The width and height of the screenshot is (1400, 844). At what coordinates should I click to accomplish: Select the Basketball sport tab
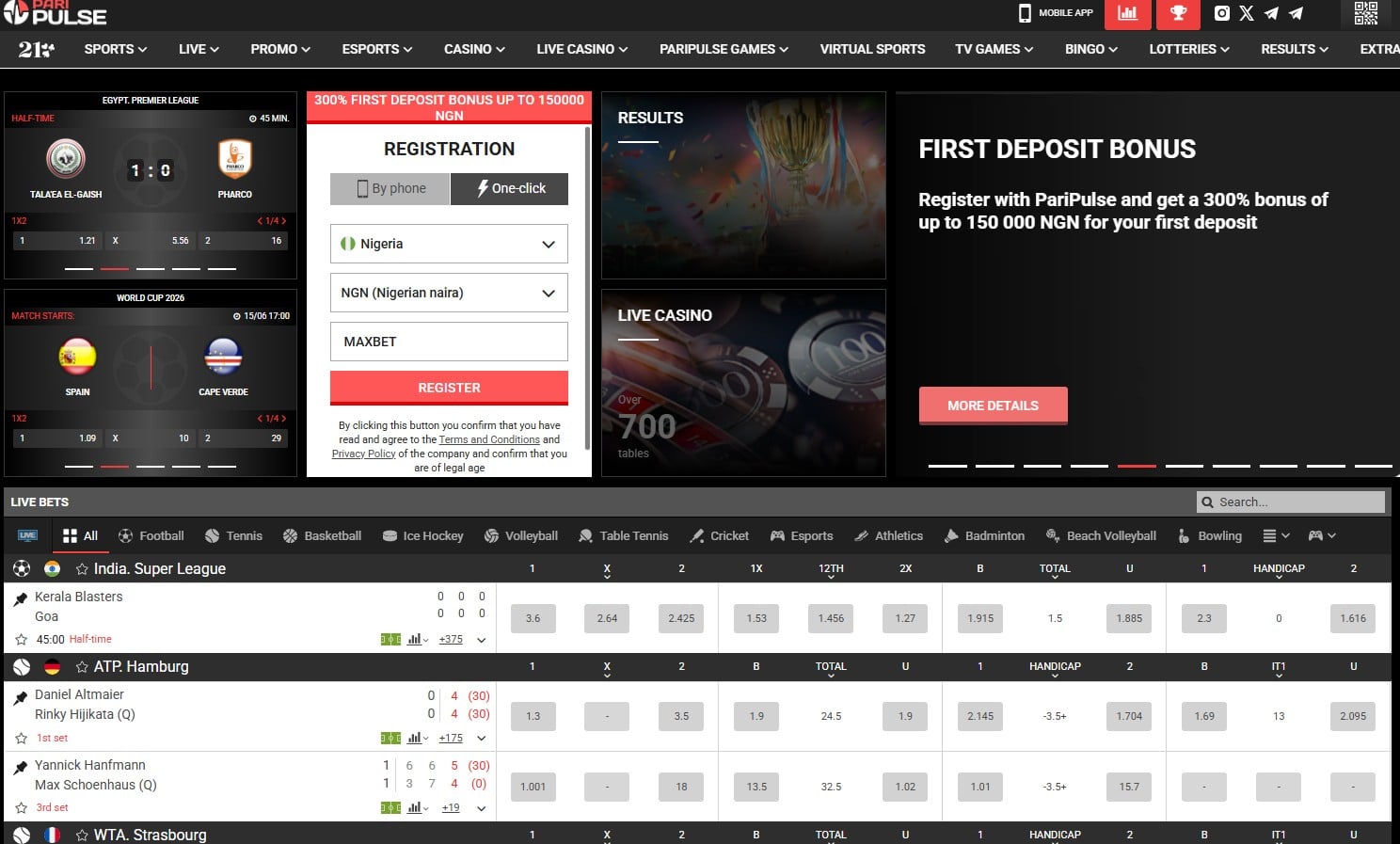322,535
